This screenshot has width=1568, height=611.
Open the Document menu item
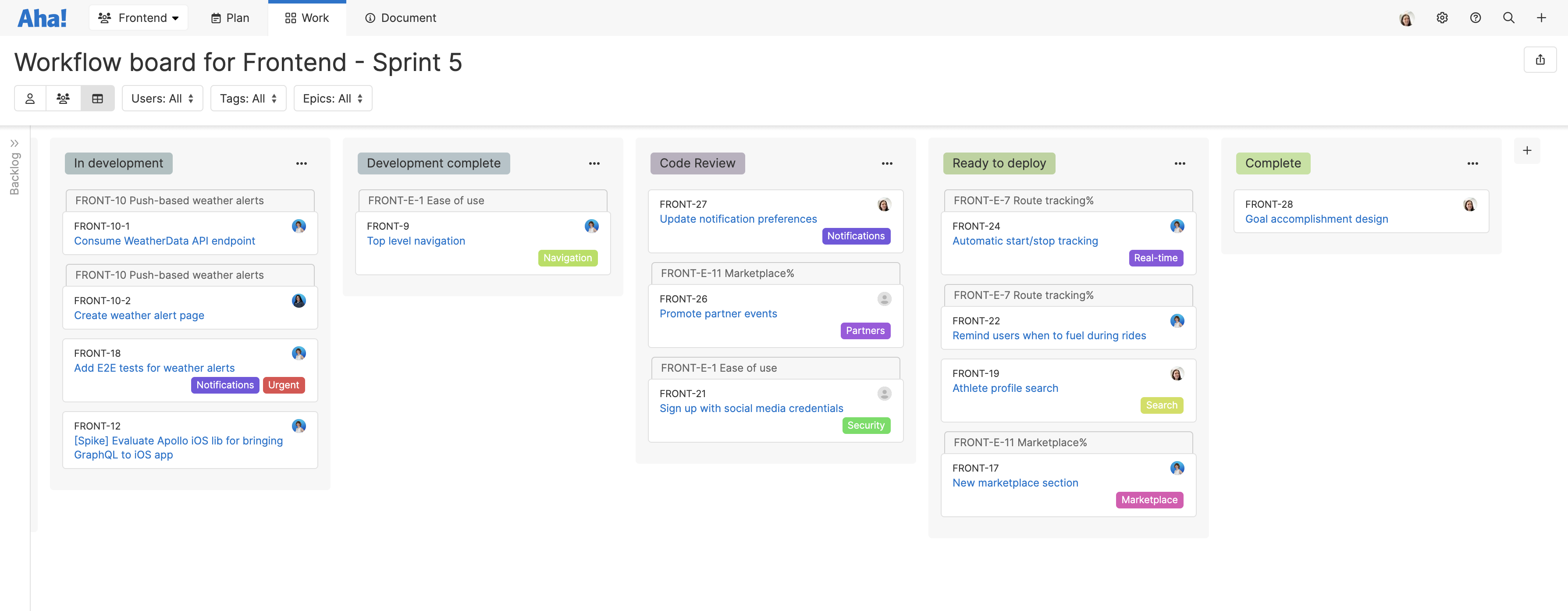tap(400, 18)
